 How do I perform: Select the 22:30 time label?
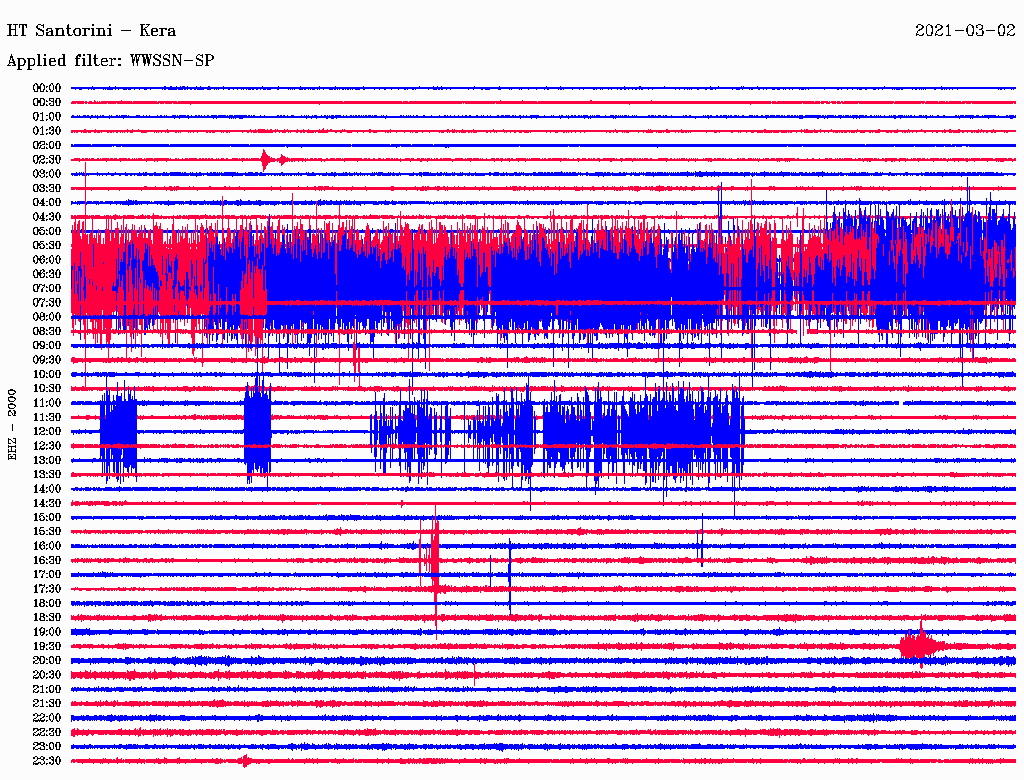pos(47,732)
